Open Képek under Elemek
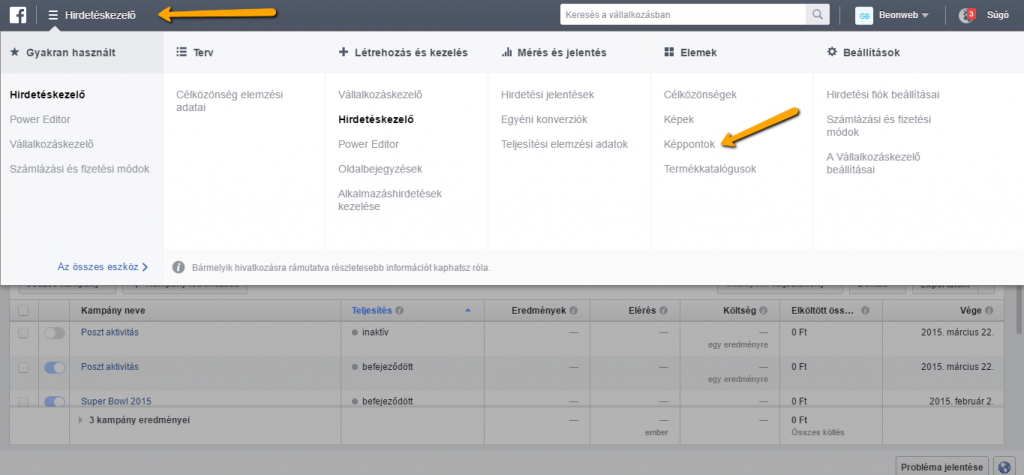The width and height of the screenshot is (1024, 475). pos(679,120)
